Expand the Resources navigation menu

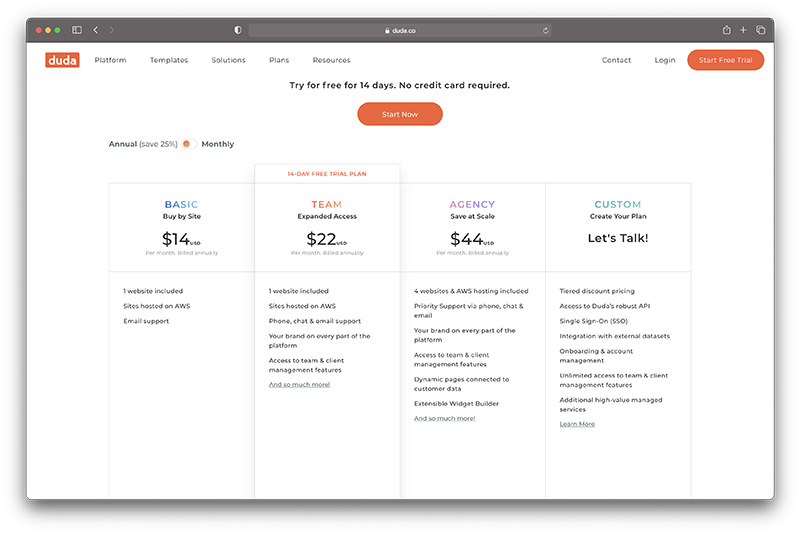(x=331, y=60)
